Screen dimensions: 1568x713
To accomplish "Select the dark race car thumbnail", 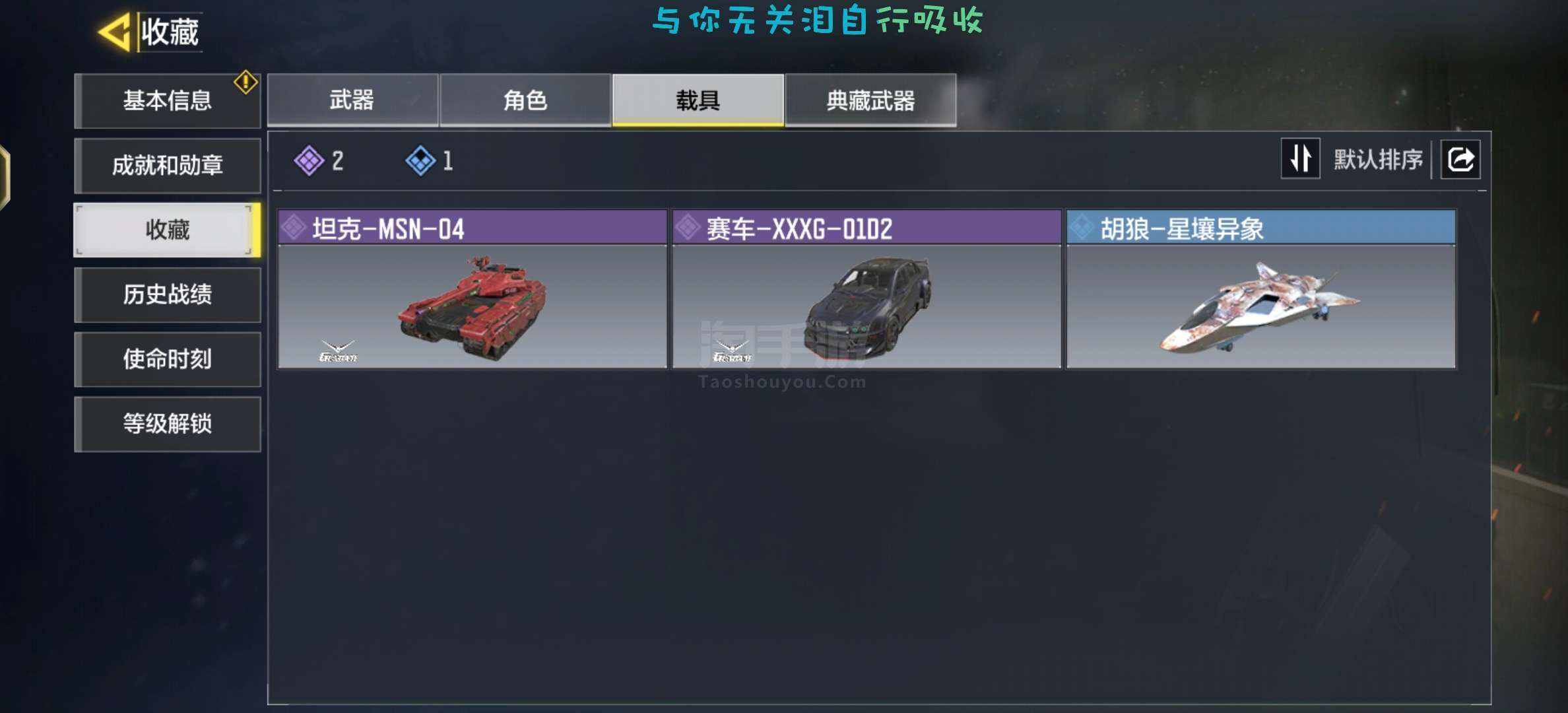I will (866, 306).
